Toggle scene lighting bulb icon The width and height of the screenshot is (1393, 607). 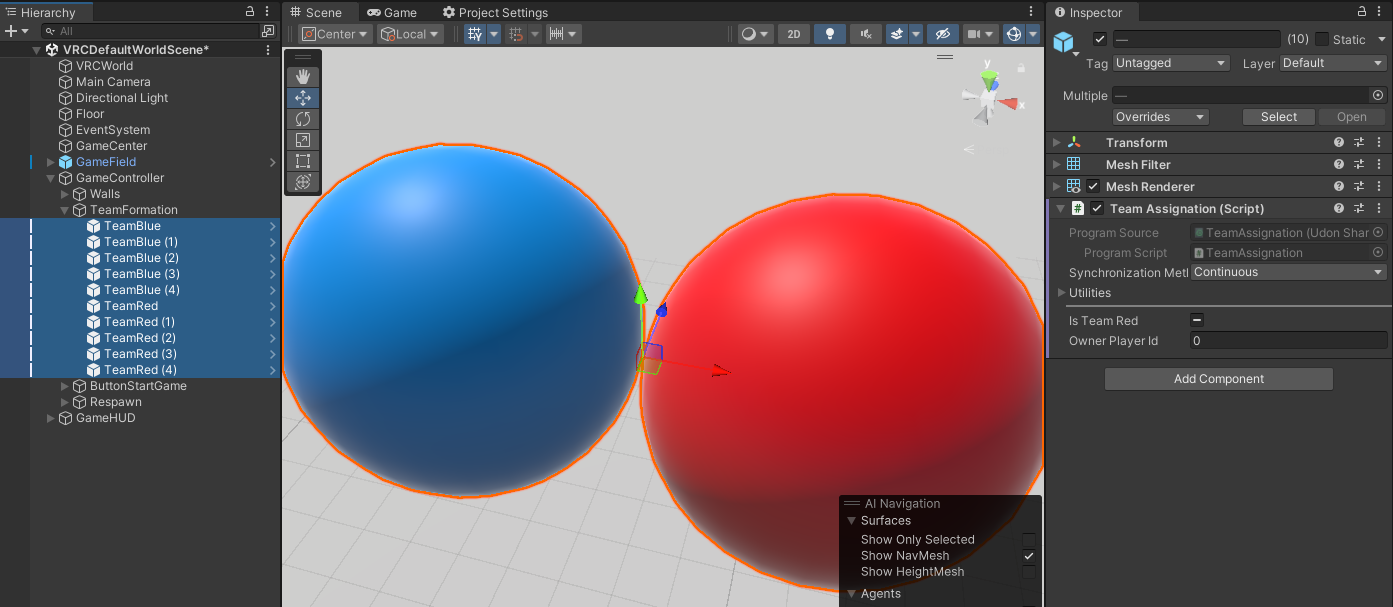829,34
